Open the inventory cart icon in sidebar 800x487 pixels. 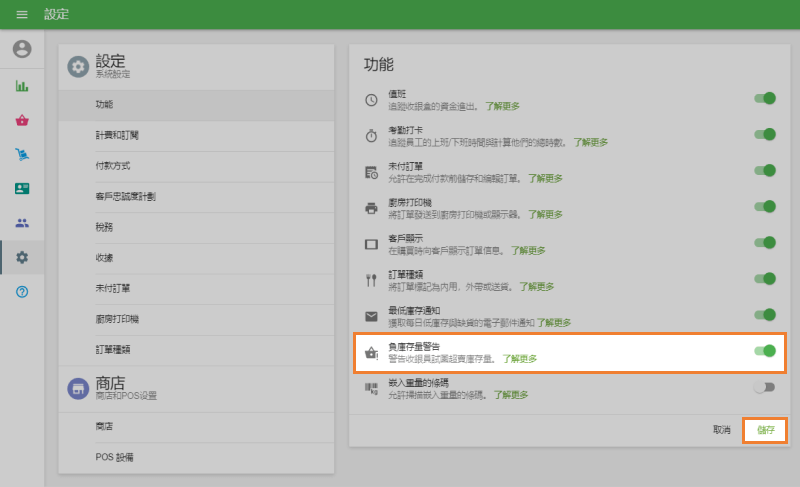[x=22, y=154]
